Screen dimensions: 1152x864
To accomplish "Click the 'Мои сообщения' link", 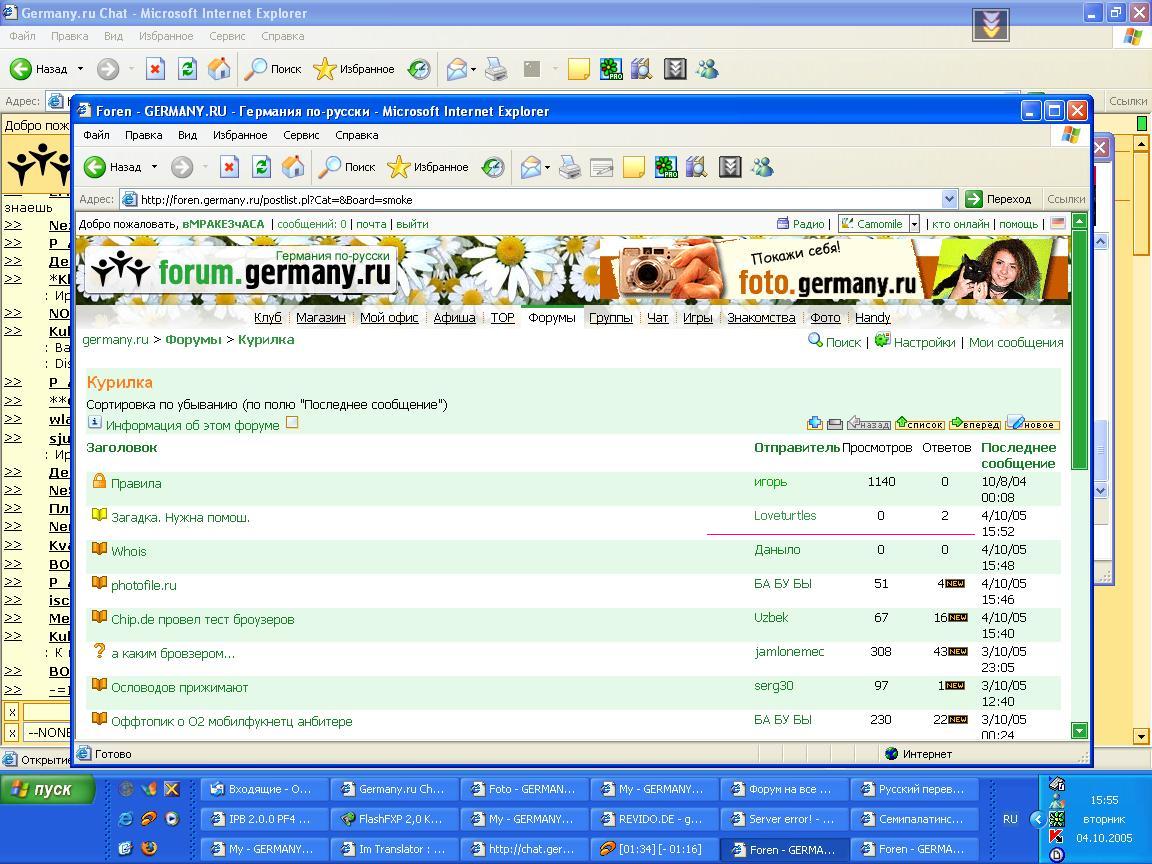I will pos(1015,342).
